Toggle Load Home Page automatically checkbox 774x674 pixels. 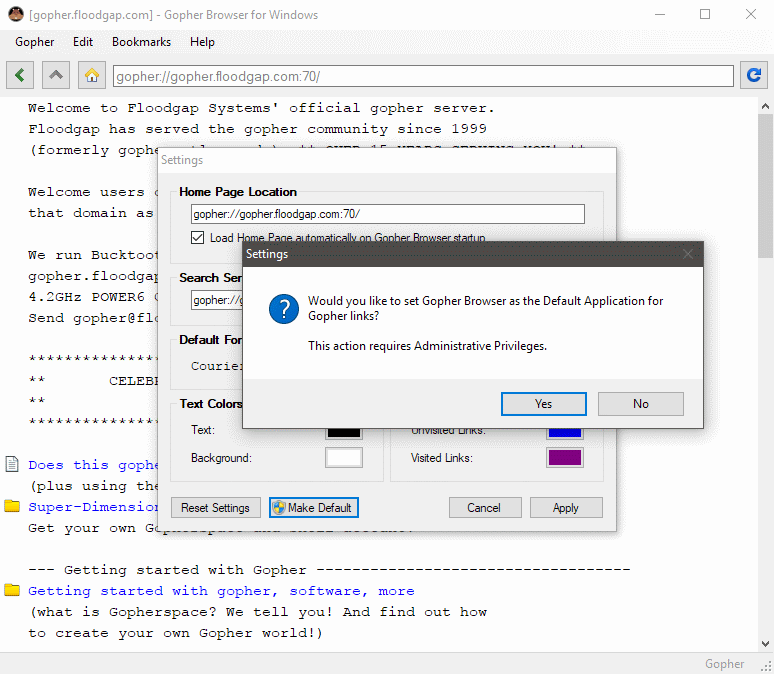tap(198, 238)
